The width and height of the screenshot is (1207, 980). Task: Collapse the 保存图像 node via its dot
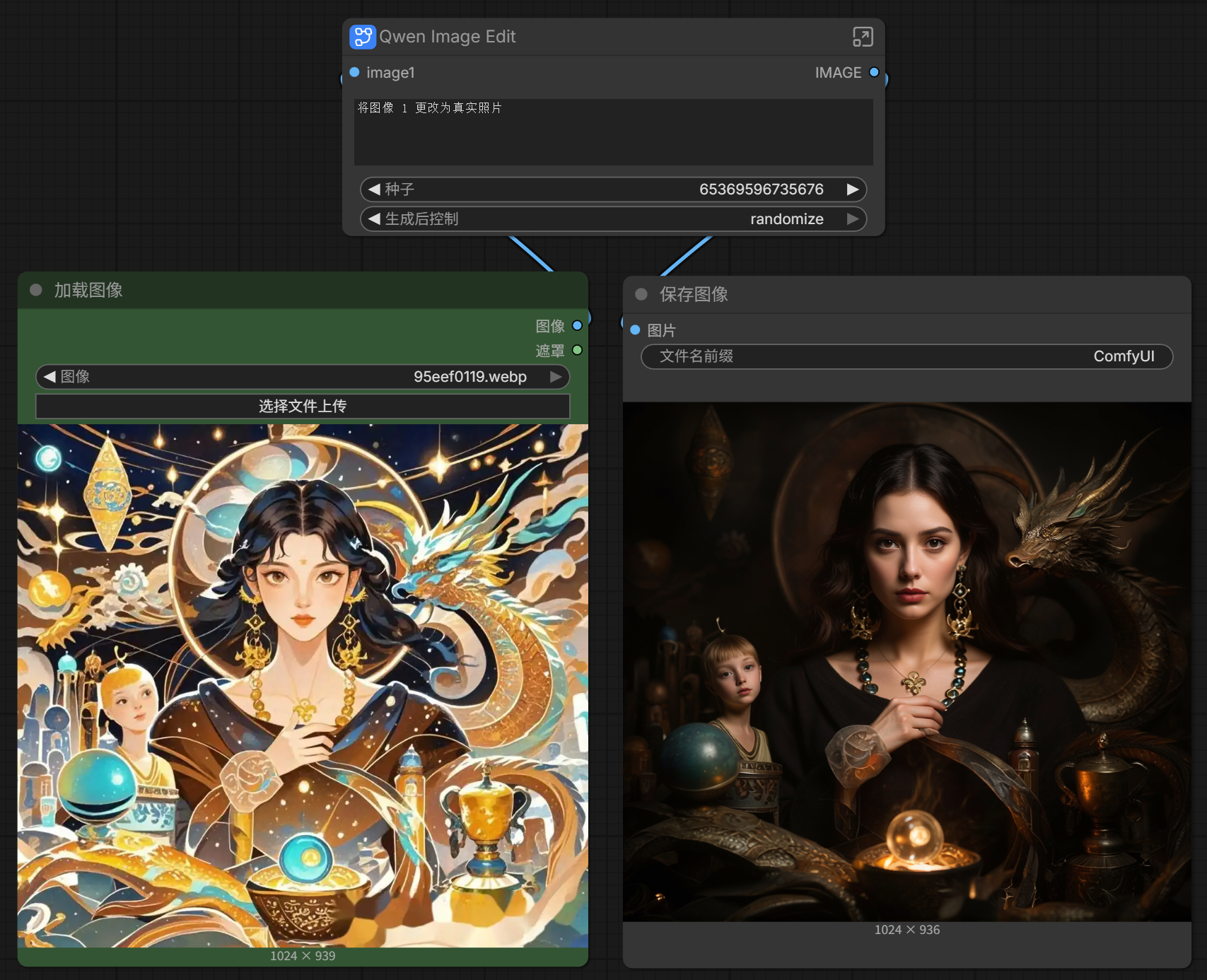click(x=641, y=294)
